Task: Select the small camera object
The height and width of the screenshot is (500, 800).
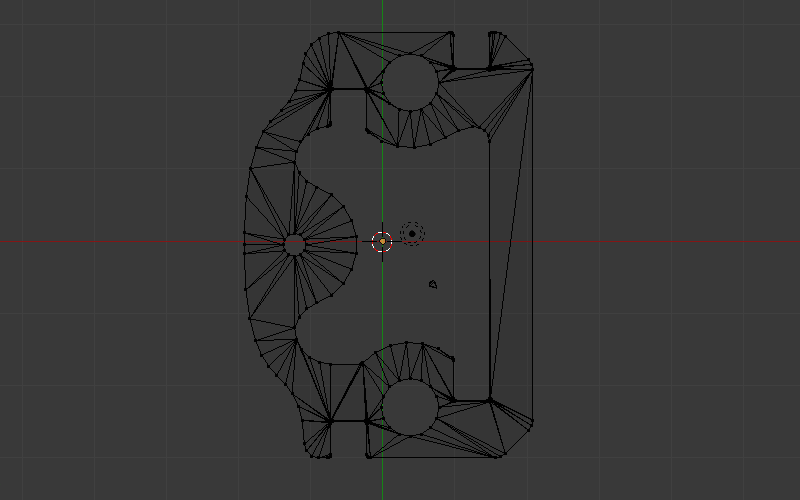Action: point(433,285)
